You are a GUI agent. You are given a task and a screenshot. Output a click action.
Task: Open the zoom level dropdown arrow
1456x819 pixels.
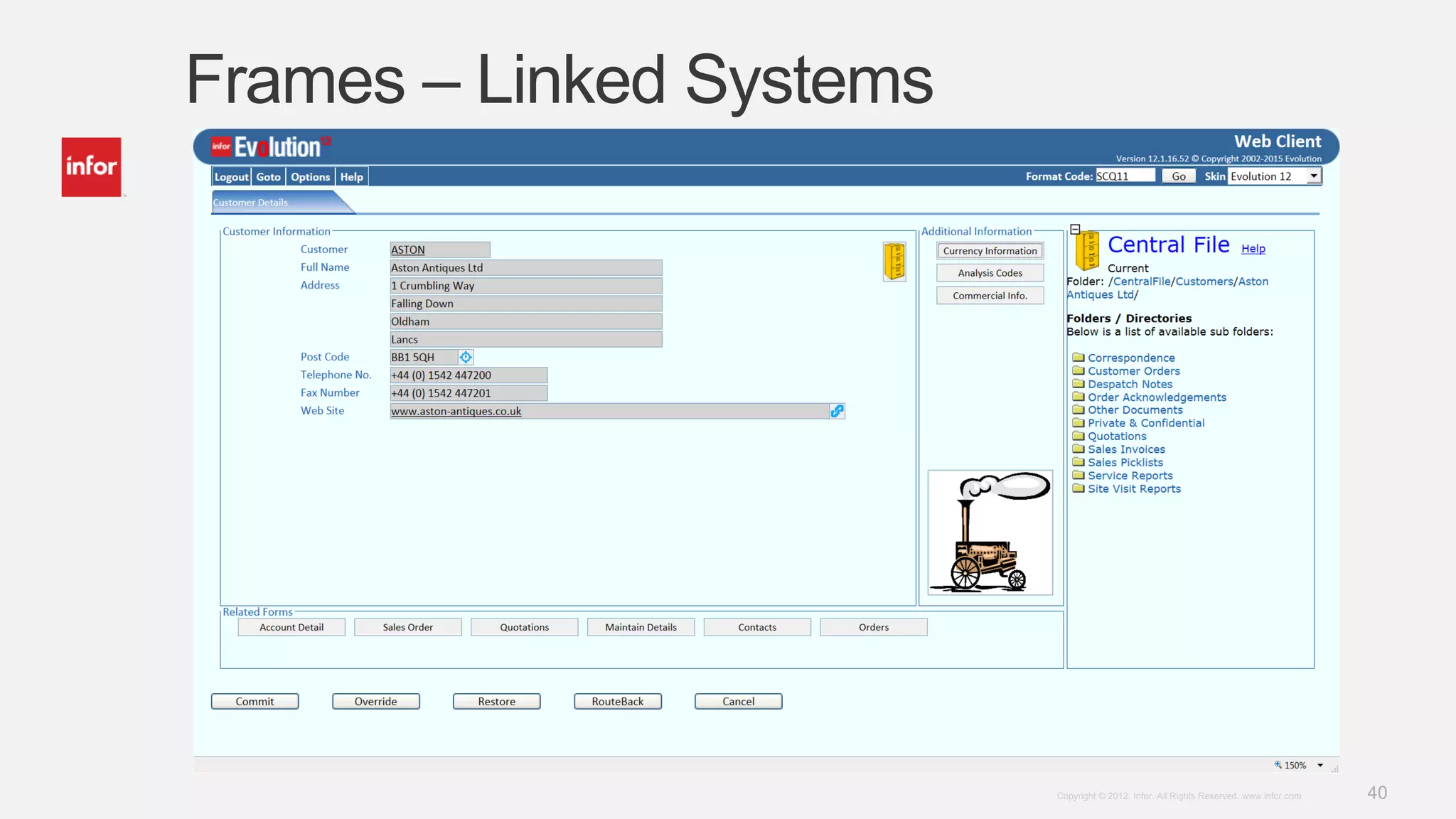(x=1320, y=766)
